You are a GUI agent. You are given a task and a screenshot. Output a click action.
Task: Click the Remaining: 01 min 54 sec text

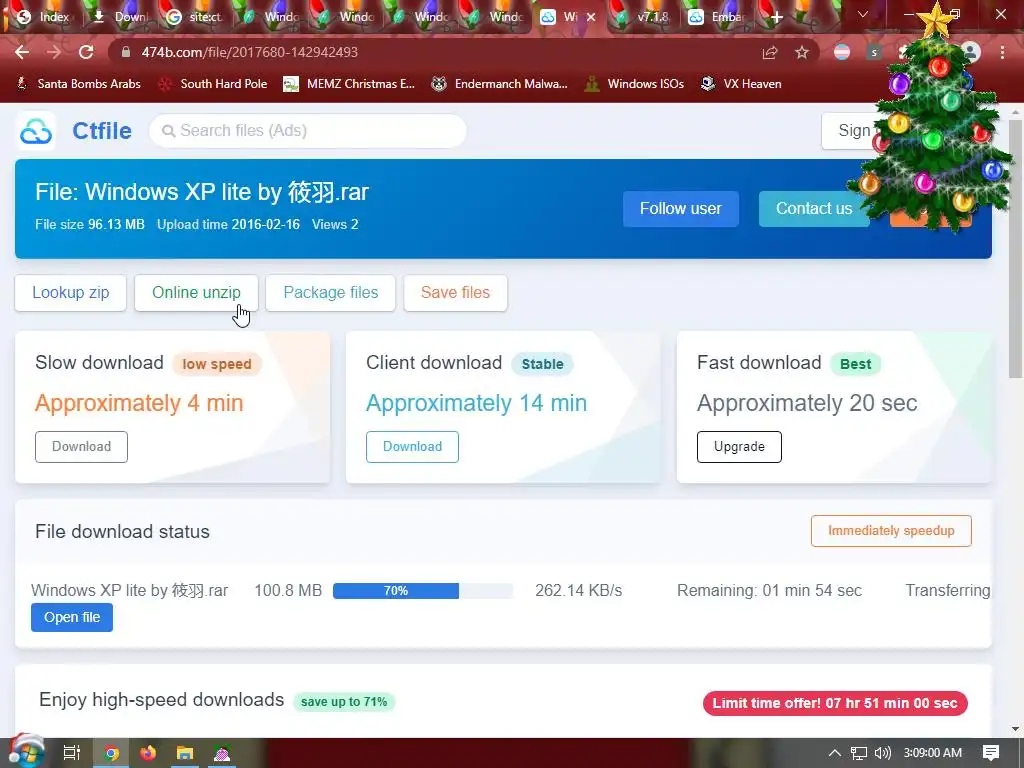(x=769, y=590)
